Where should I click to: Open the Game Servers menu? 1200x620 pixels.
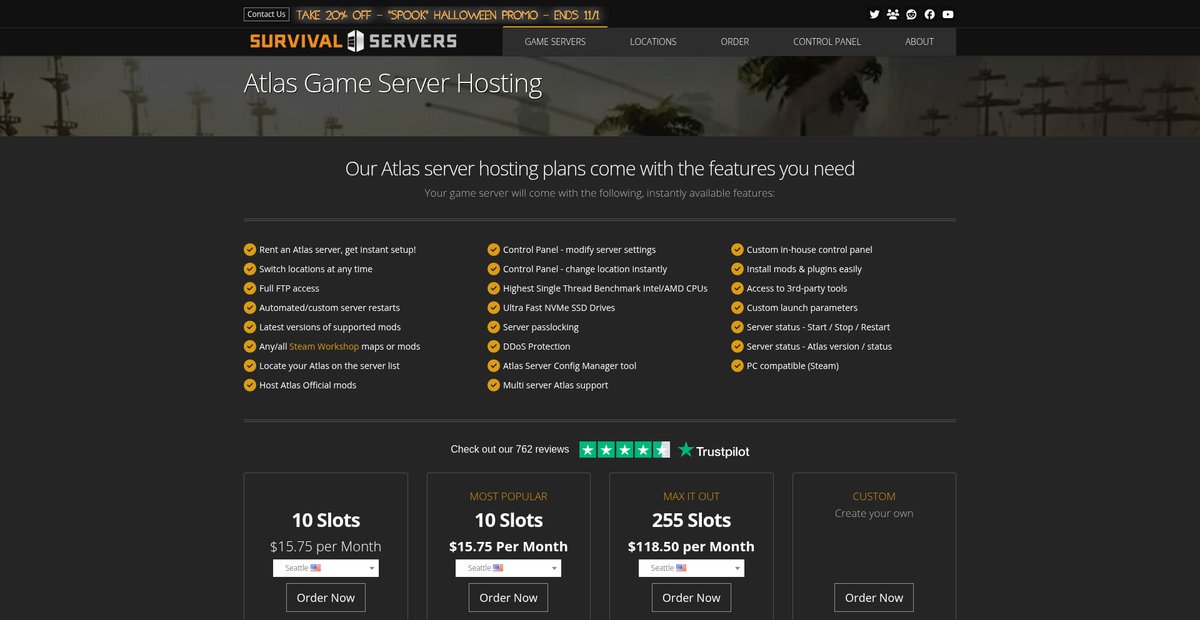(555, 42)
